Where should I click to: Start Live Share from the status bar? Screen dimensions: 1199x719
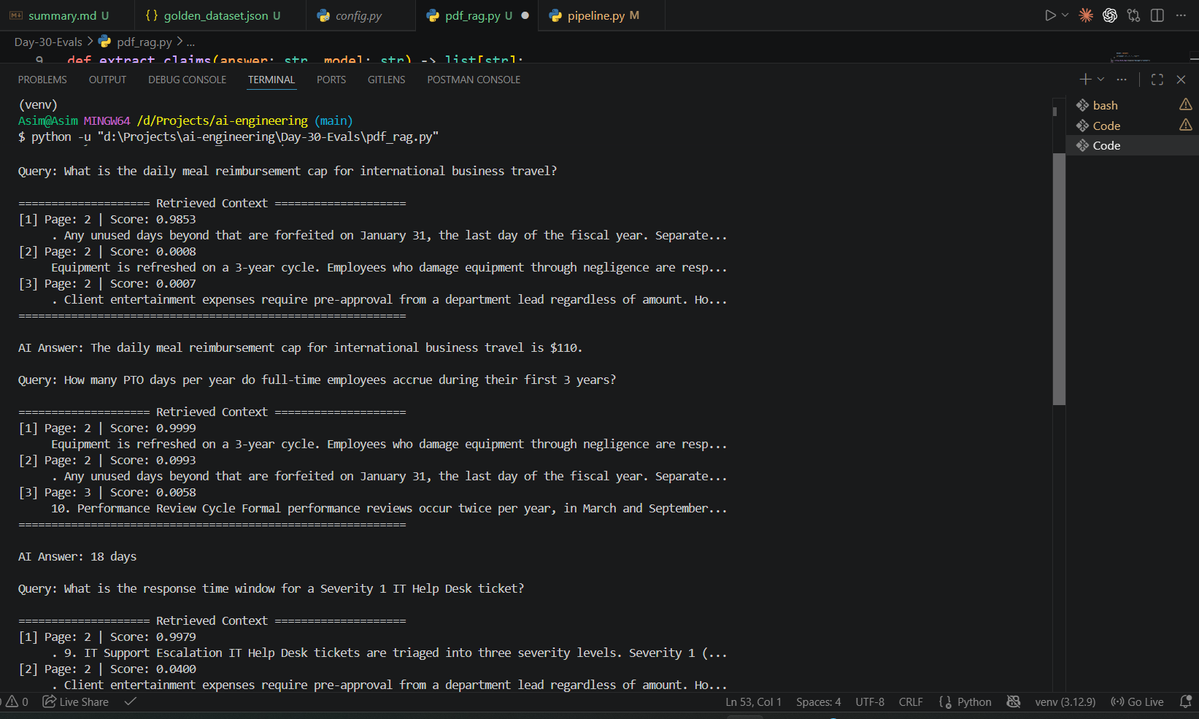75,701
